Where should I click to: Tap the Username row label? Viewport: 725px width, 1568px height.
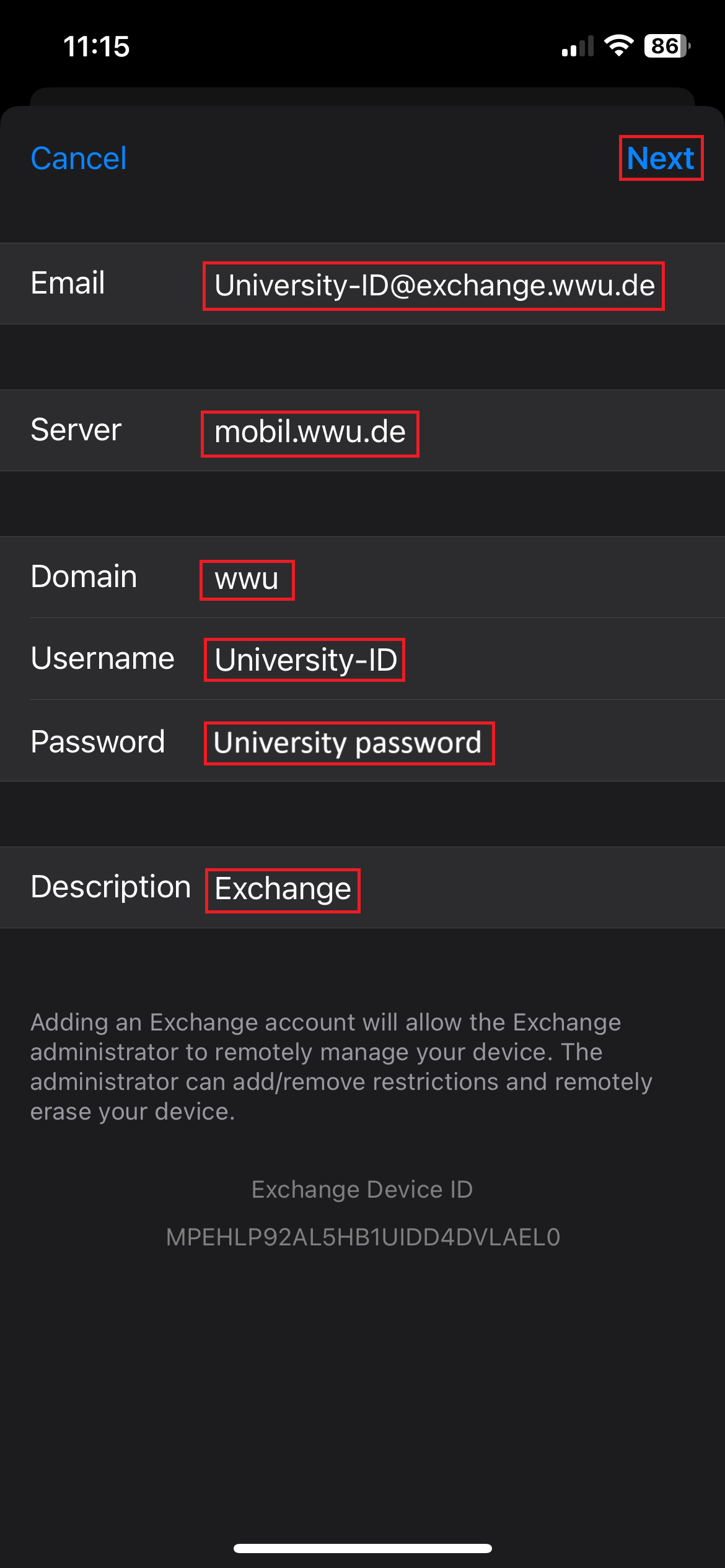tap(103, 658)
